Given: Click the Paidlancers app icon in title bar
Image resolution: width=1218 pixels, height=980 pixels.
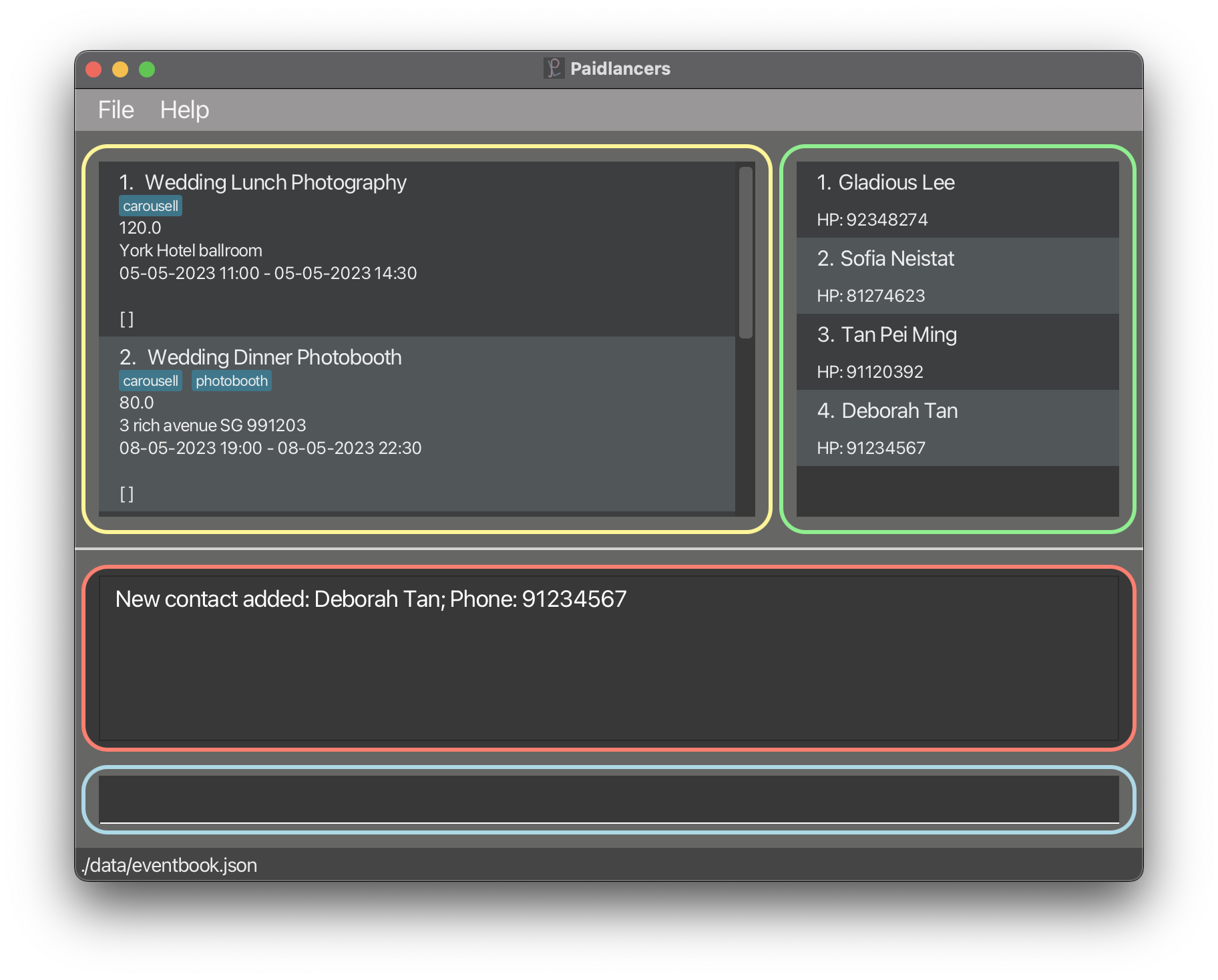Looking at the screenshot, I should tap(554, 68).
